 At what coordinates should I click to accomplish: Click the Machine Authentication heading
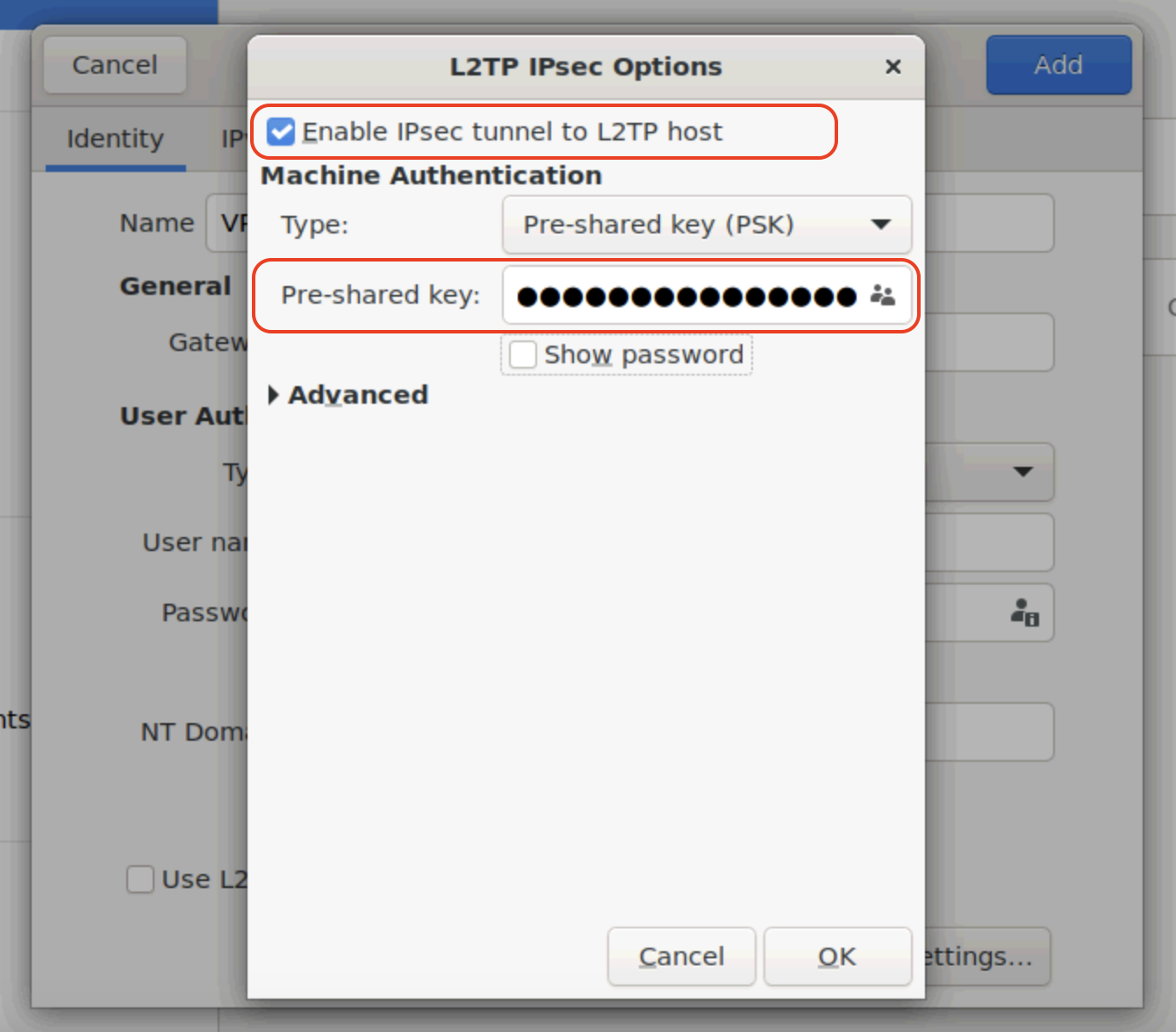[x=431, y=176]
